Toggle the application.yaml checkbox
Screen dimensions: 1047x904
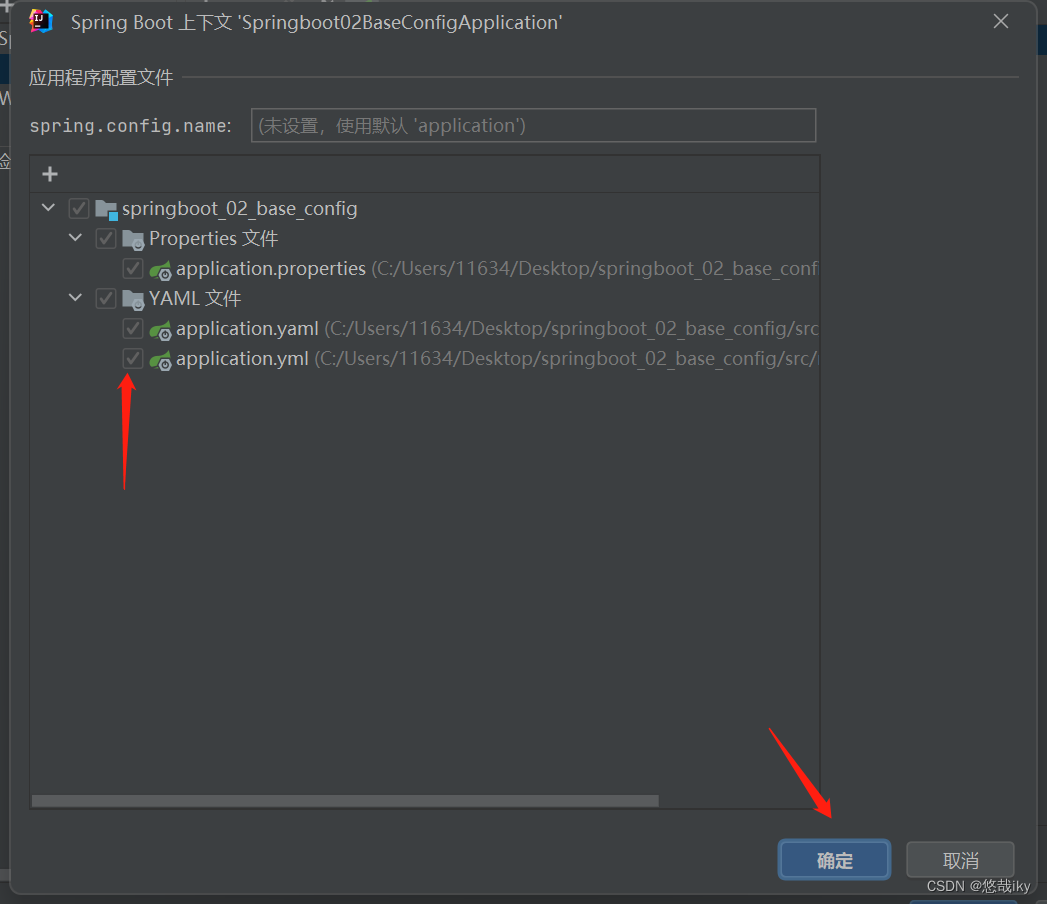point(133,328)
